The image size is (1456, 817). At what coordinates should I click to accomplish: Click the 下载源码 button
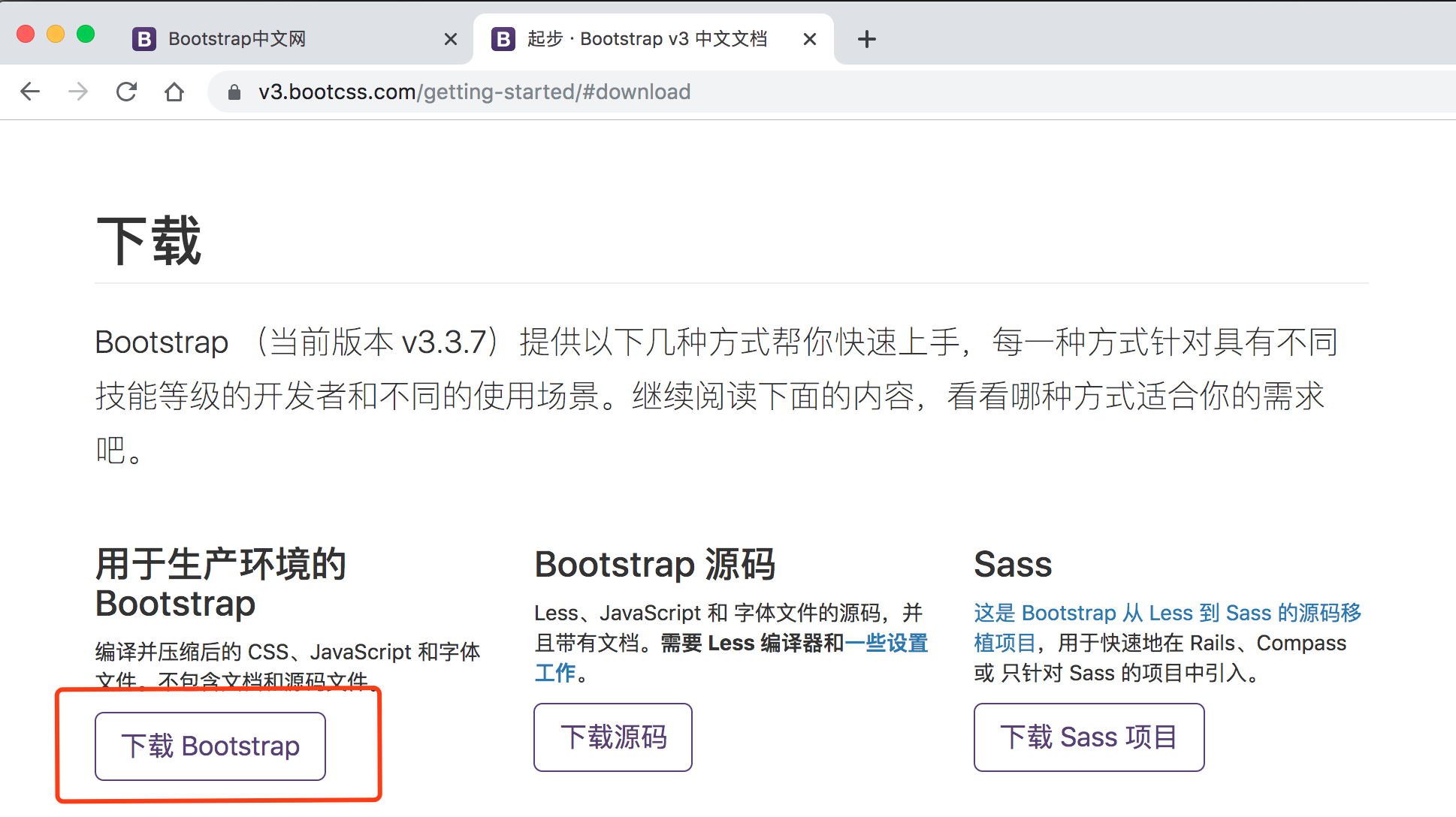click(613, 737)
